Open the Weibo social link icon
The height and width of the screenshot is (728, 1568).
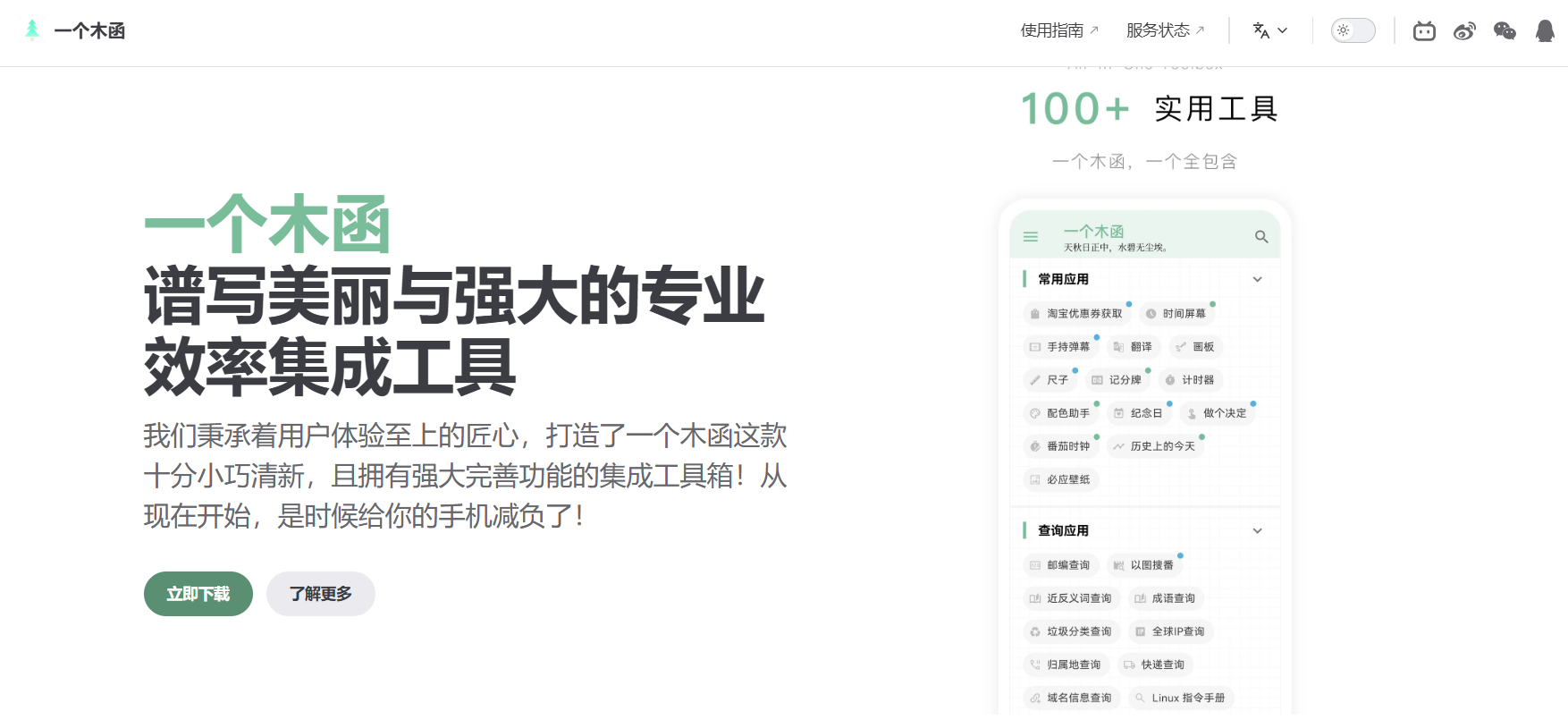(1464, 31)
